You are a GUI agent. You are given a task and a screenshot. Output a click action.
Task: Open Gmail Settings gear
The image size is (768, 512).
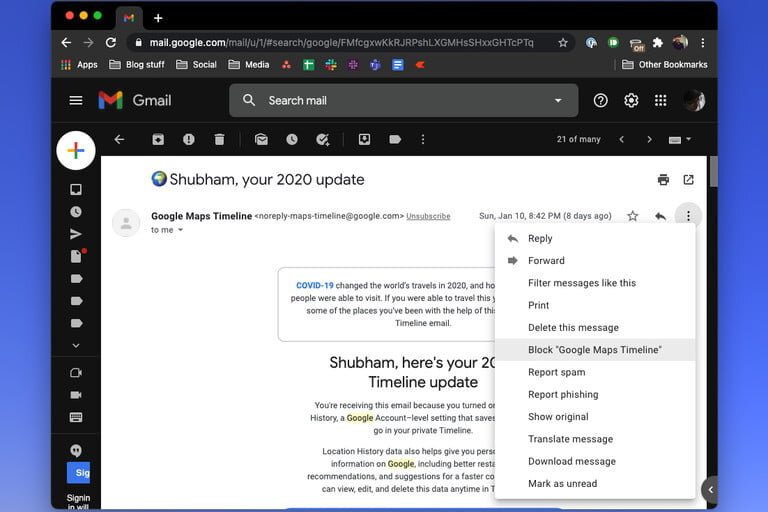[631, 100]
